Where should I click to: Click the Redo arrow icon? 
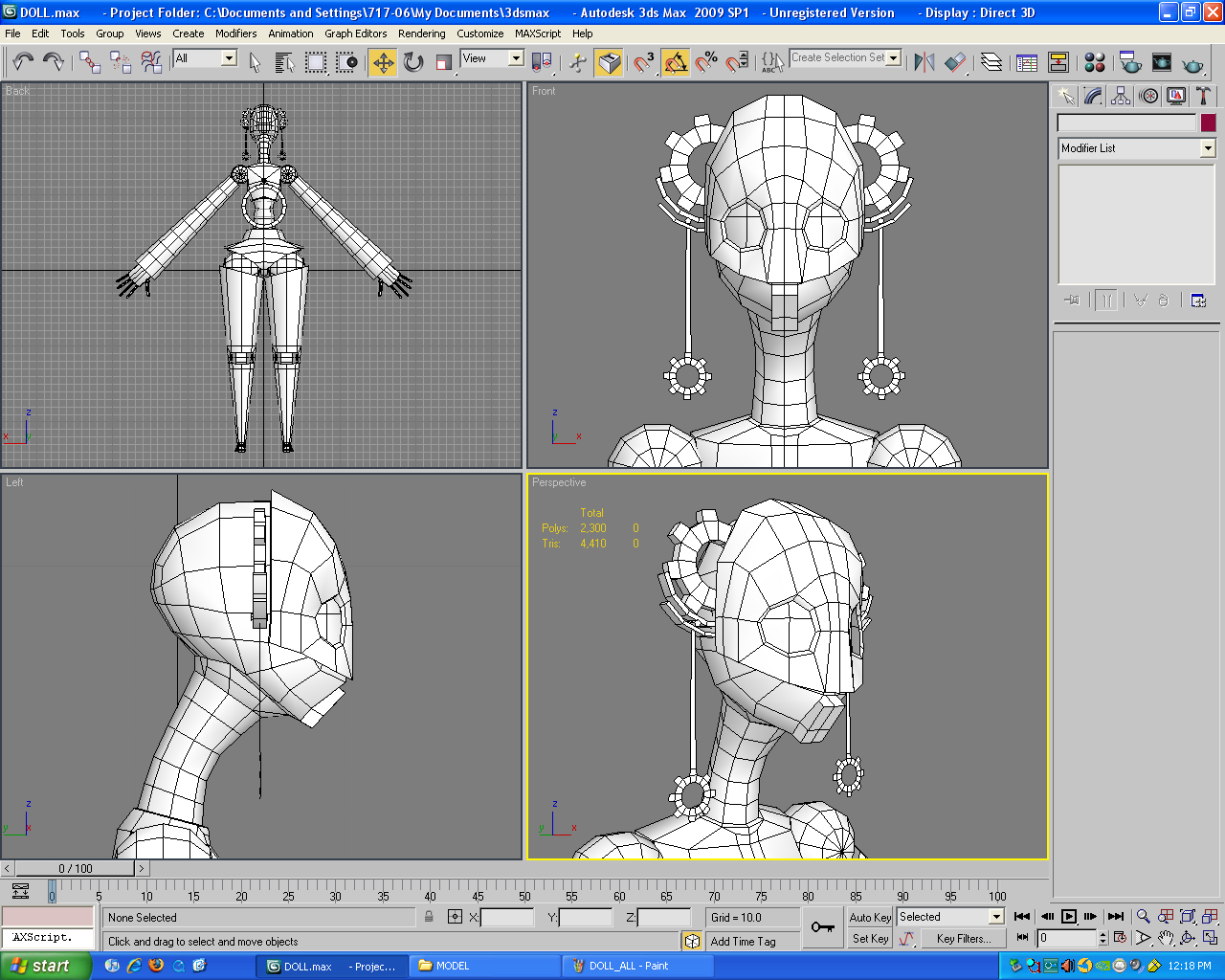pyautogui.click(x=54, y=62)
